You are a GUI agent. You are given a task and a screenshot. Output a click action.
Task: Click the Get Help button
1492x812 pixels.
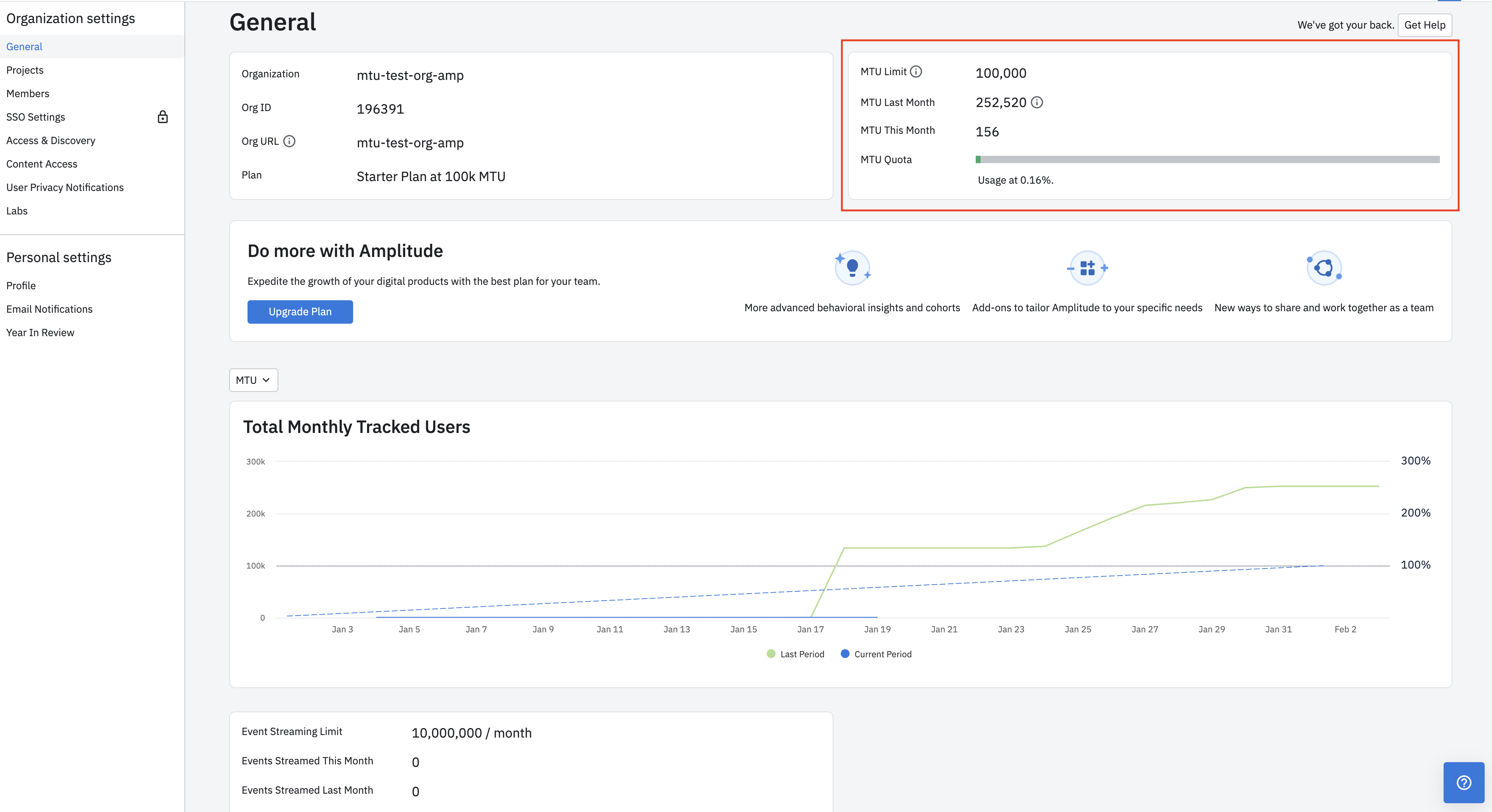pyautogui.click(x=1425, y=25)
